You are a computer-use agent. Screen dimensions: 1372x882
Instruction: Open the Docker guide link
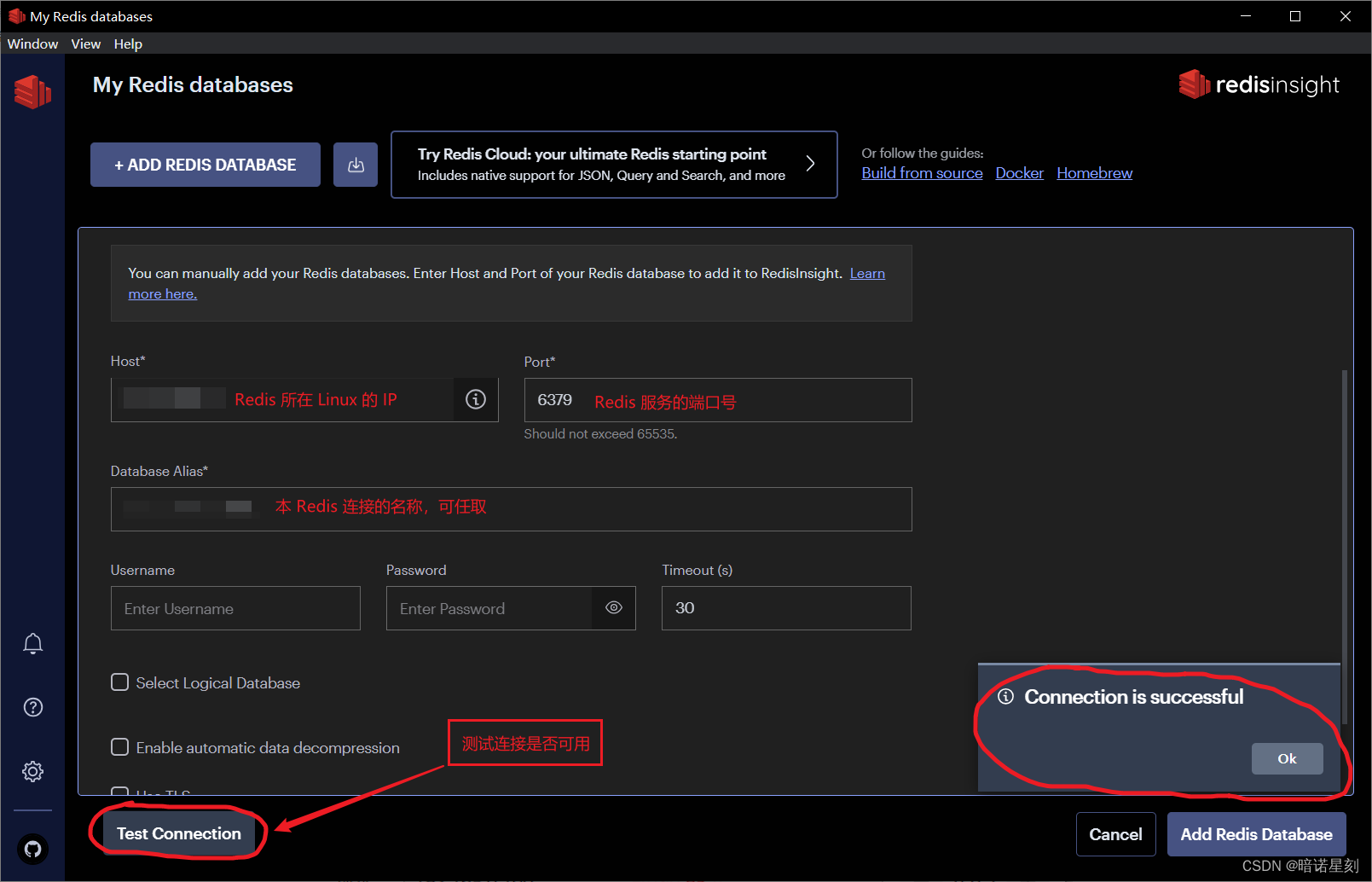coord(1019,173)
